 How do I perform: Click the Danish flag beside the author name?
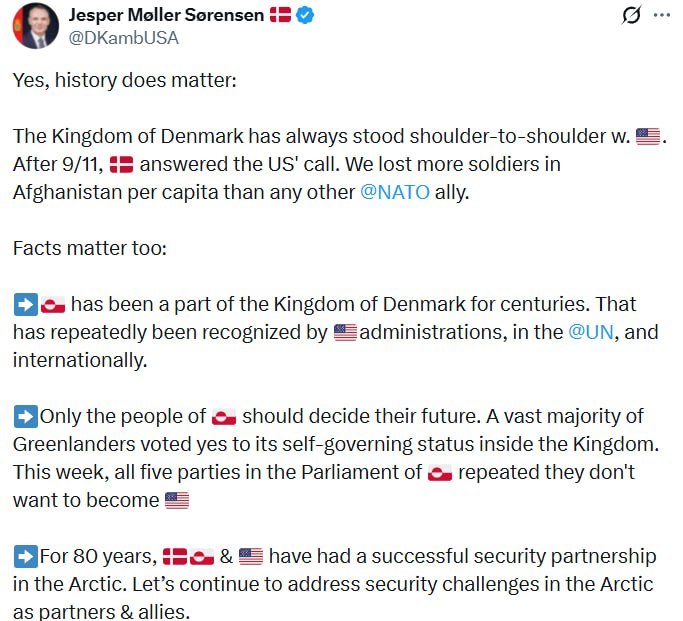tap(280, 16)
